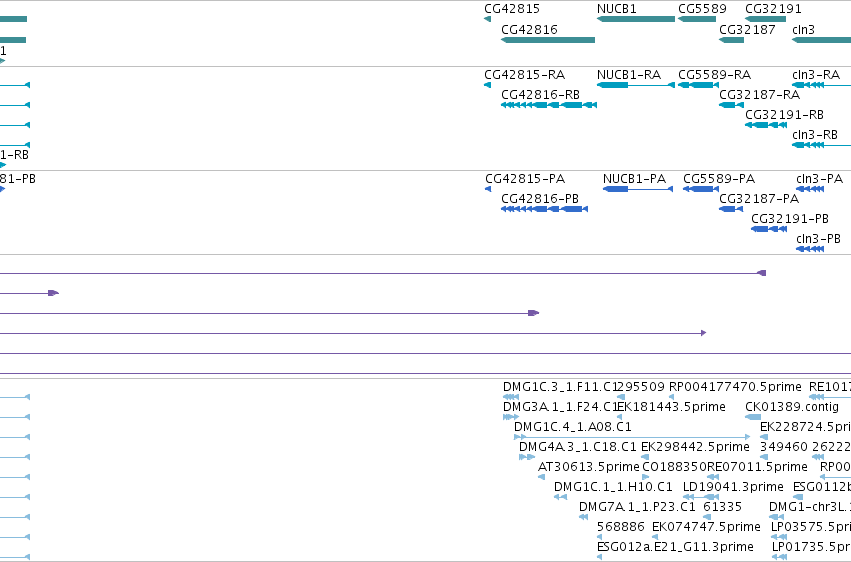This screenshot has width=851, height=562.
Task: Click the DMG1C.3_1.F11.C1 EST label
Action: 560,387
